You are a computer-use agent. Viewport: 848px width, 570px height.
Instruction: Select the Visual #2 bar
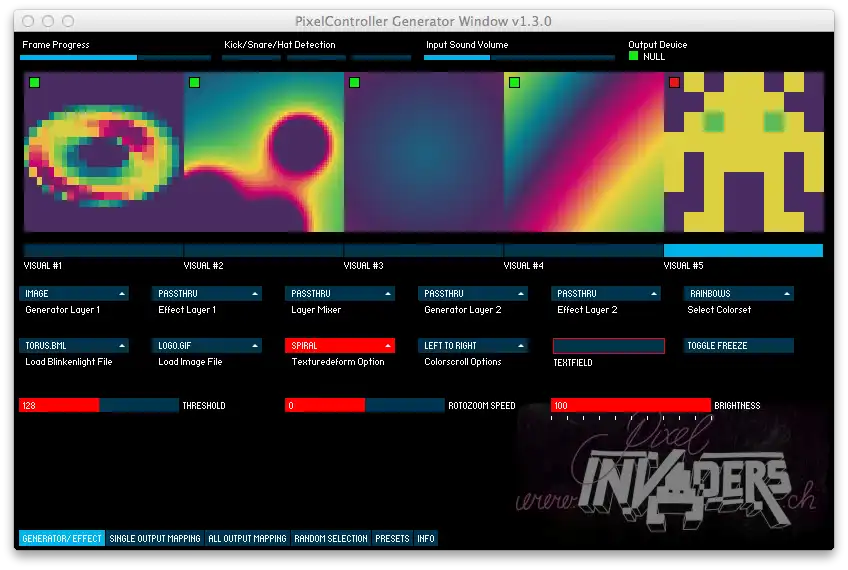(263, 250)
